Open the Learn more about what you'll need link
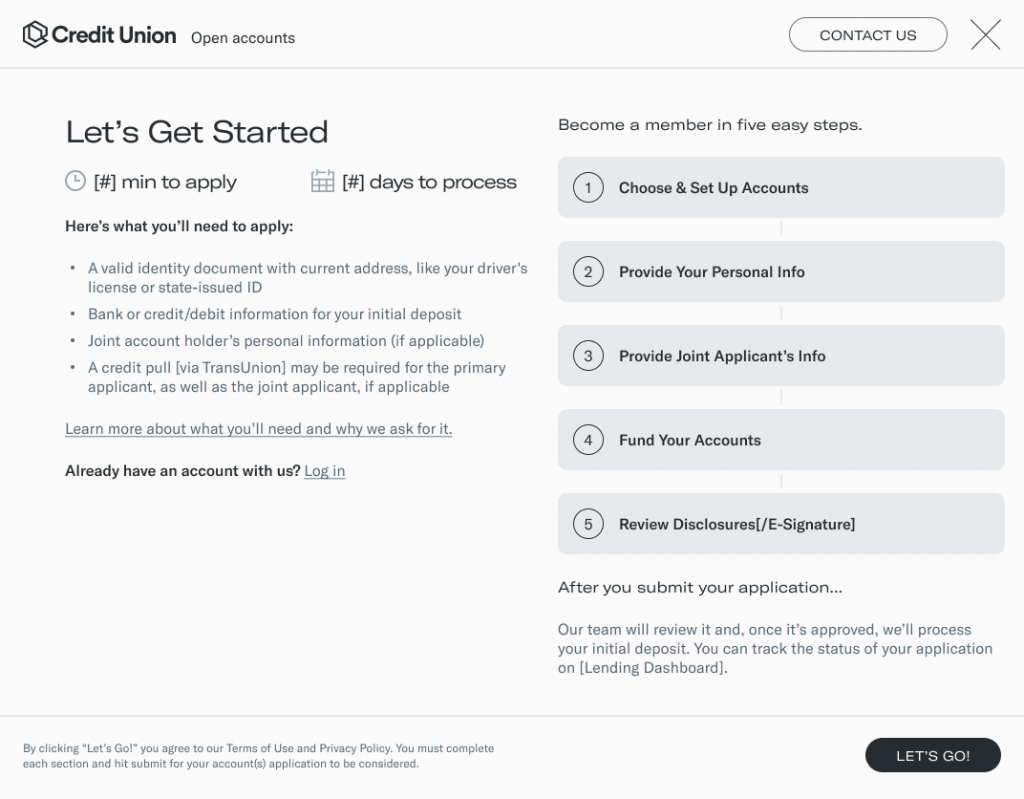Viewport: 1024px width, 799px height. 258,429
